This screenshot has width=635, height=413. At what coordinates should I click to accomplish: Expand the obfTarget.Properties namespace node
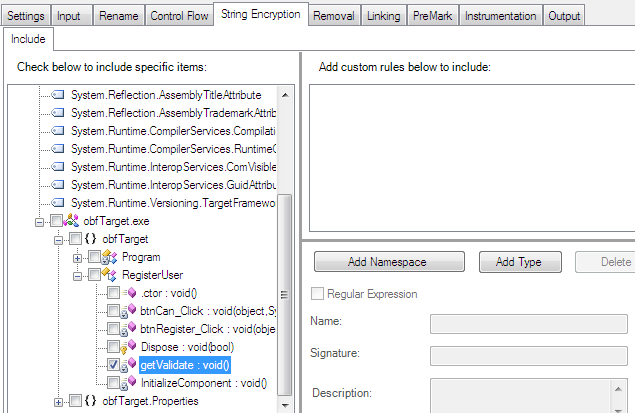pos(59,401)
